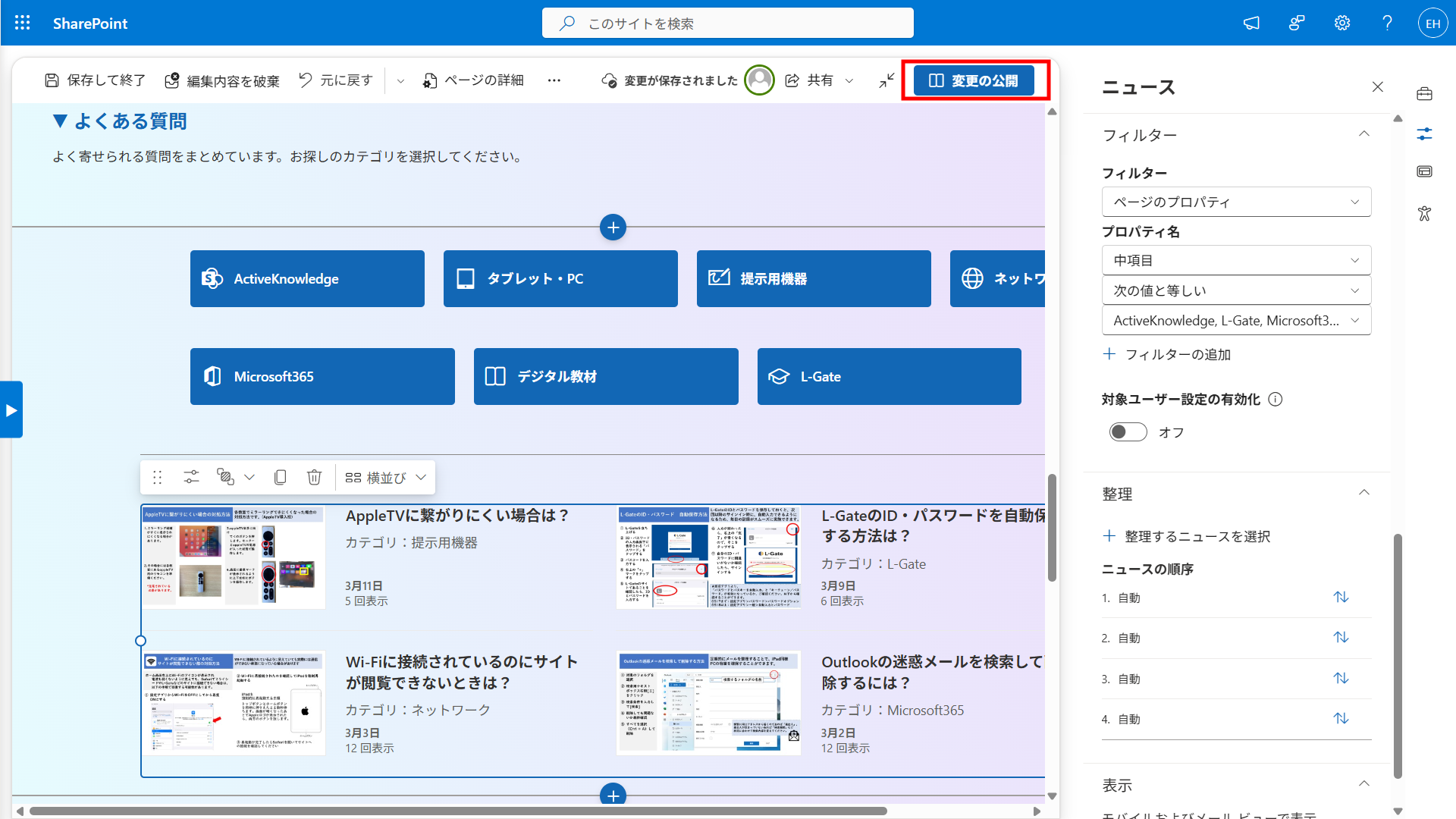This screenshot has width=1456, height=819.
Task: Open the more options ellipsis menu
Action: (x=554, y=80)
